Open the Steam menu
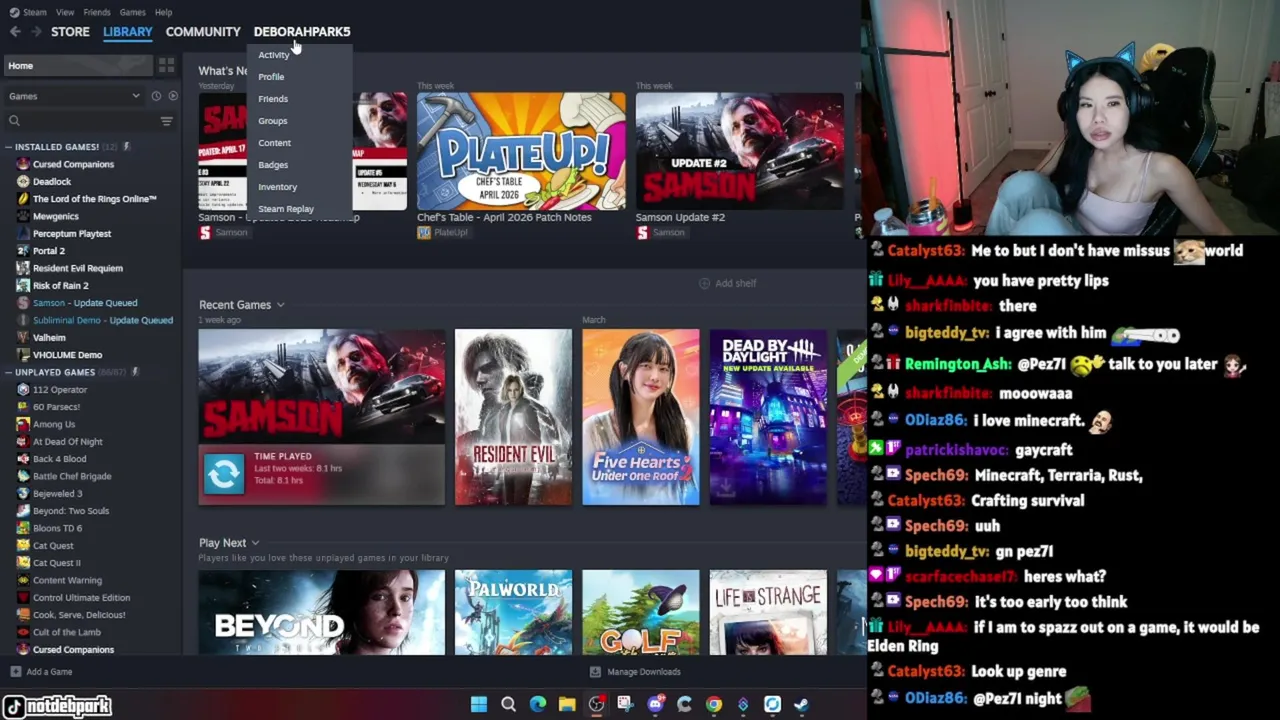The image size is (1280, 720). click(35, 12)
